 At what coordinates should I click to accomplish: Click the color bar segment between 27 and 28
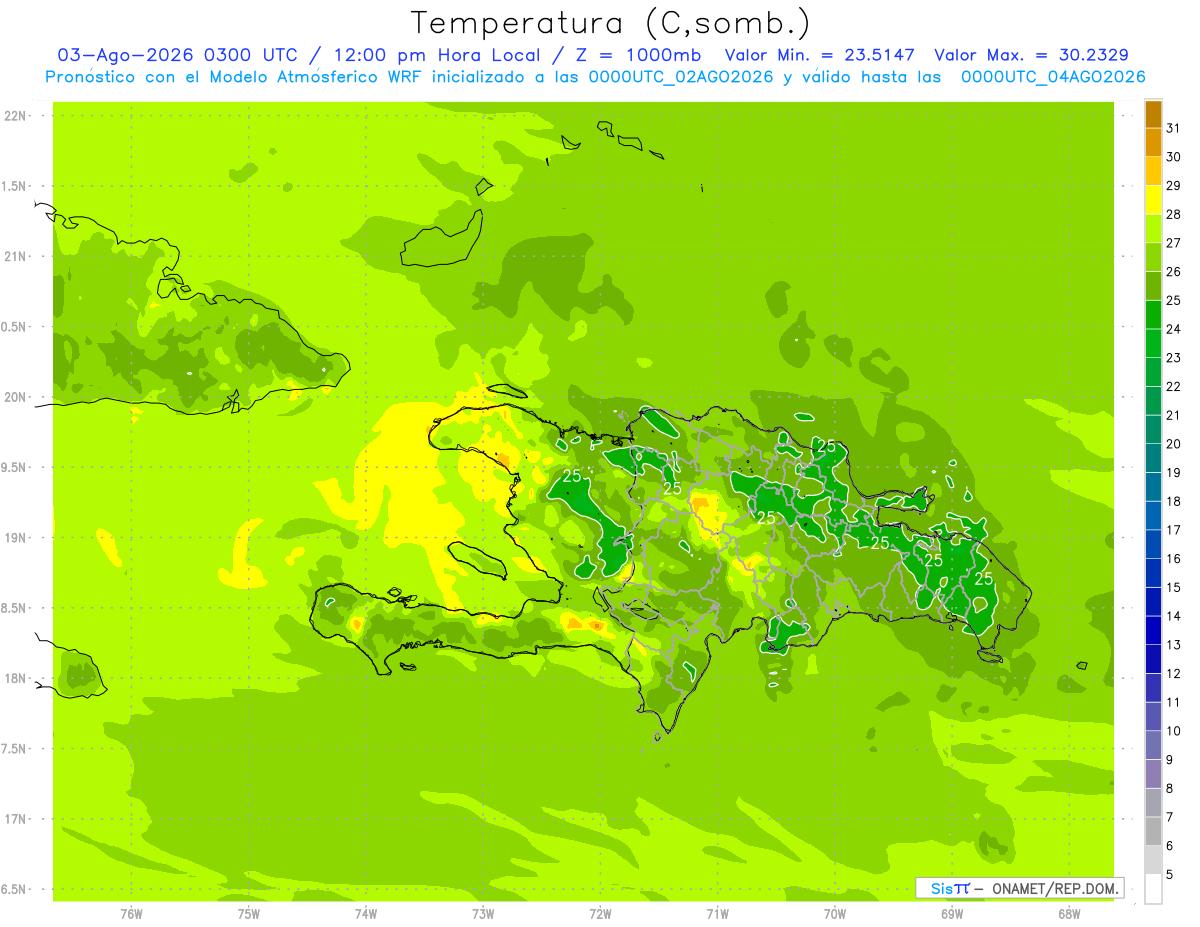tap(1153, 228)
